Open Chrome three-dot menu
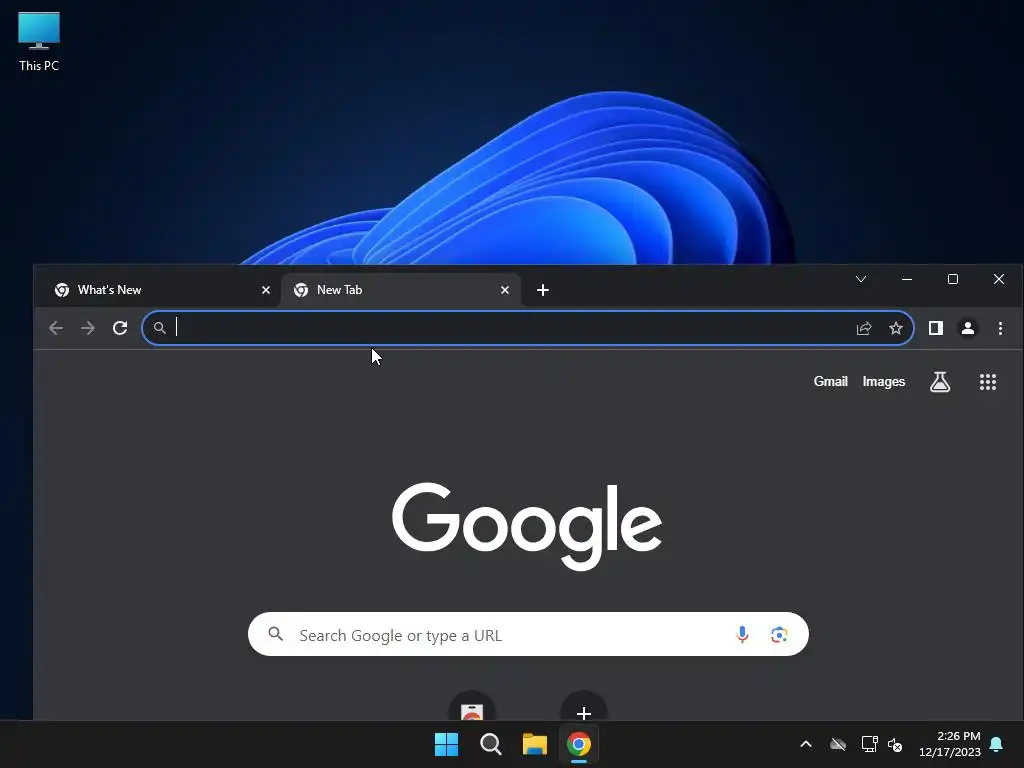The height and width of the screenshot is (768, 1024). [x=1000, y=328]
